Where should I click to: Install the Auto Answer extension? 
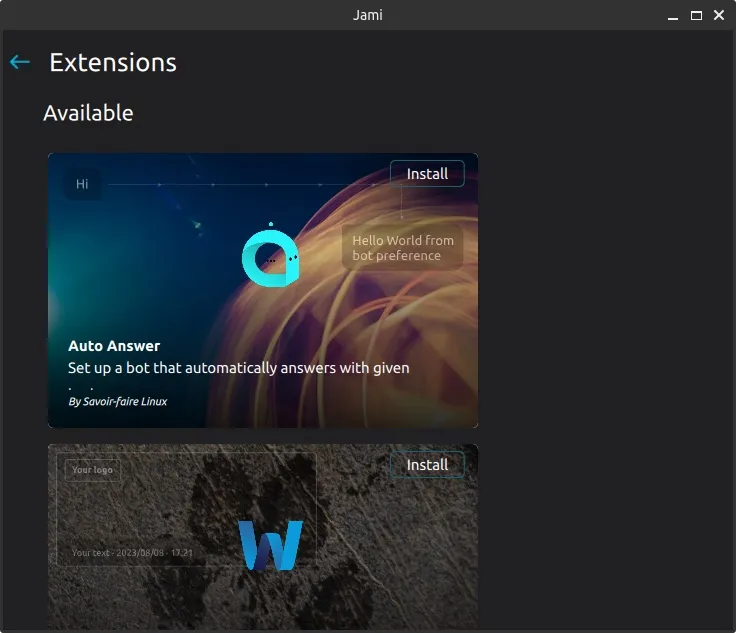(x=427, y=174)
